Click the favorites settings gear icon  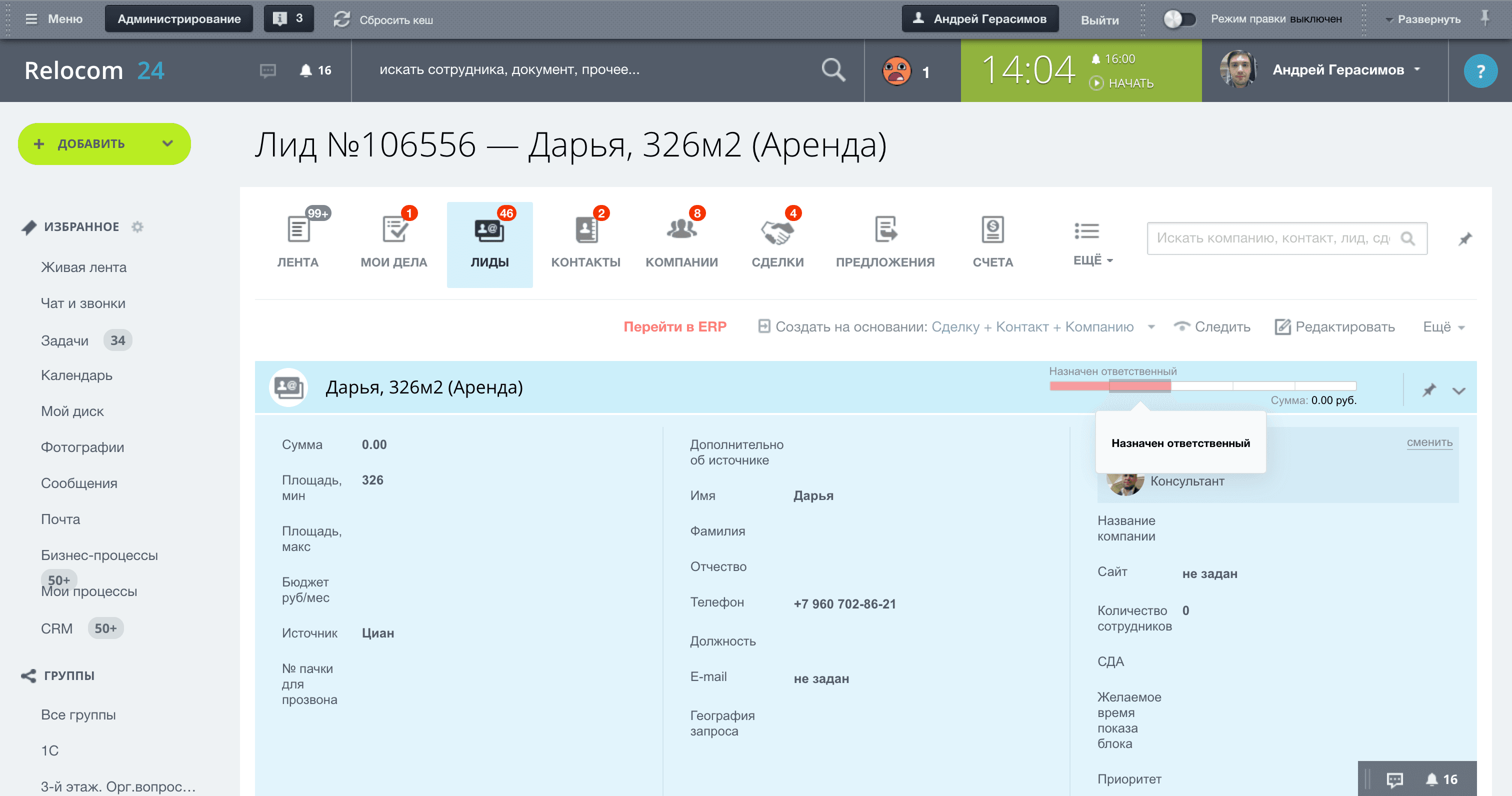137,226
